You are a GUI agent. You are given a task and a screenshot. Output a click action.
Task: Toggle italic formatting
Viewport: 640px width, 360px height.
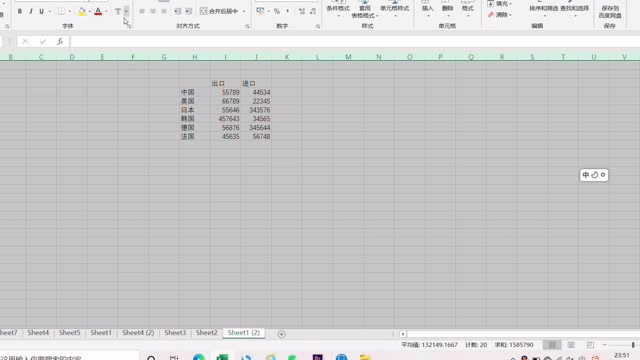[31, 11]
